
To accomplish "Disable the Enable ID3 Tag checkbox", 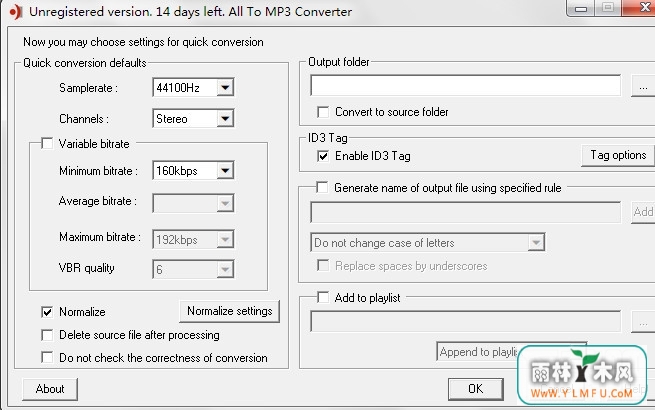I will [323, 156].
